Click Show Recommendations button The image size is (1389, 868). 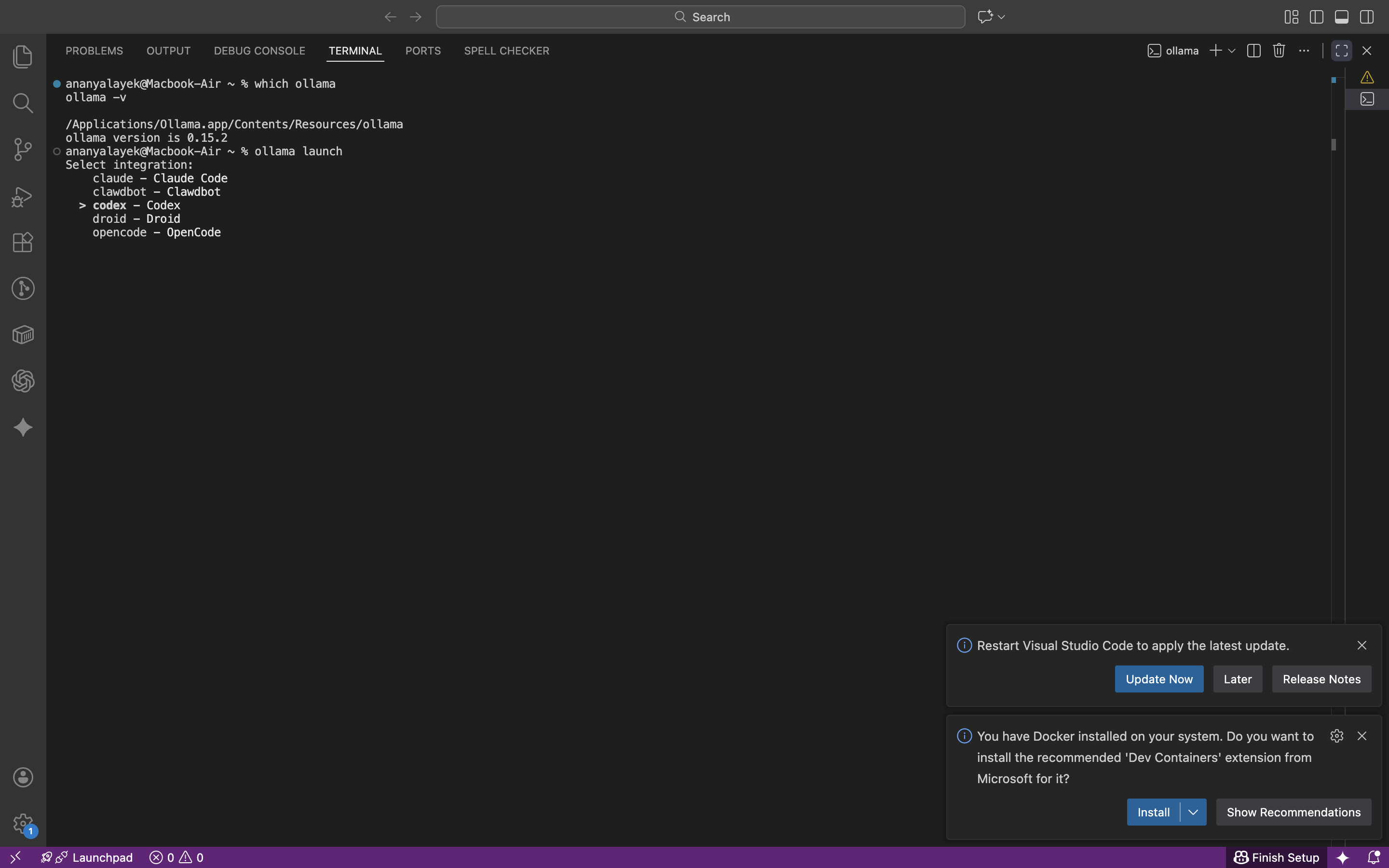tap(1293, 813)
